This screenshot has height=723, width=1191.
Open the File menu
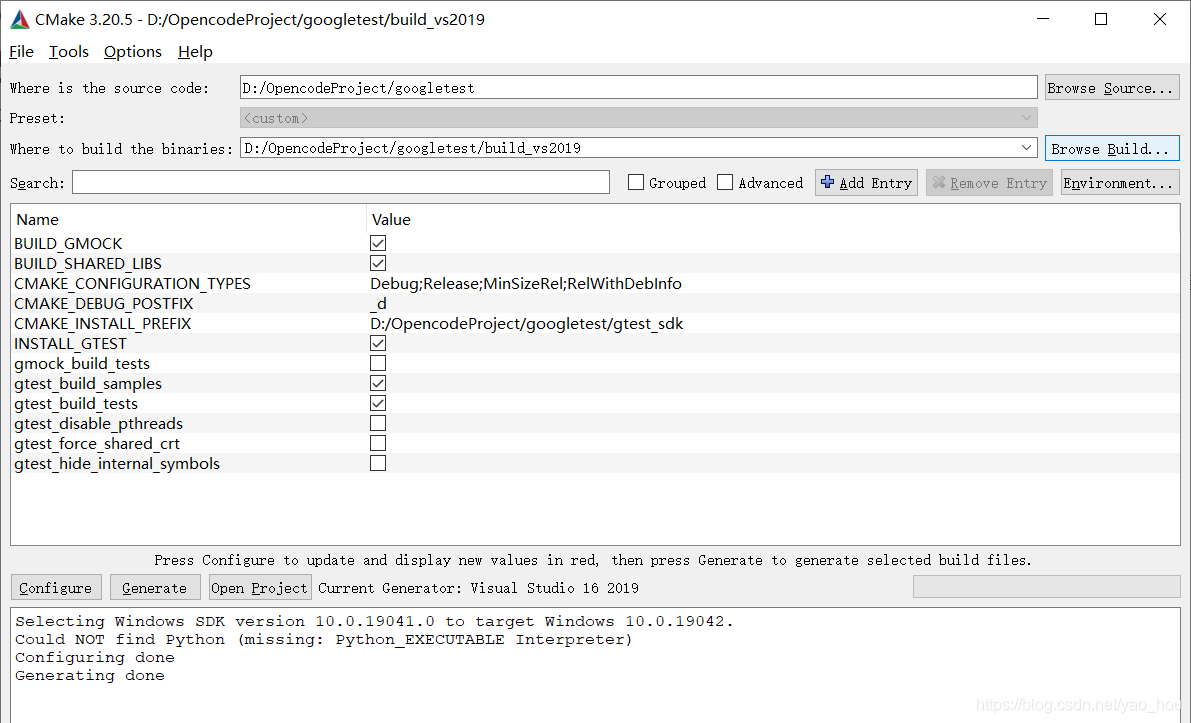pos(21,52)
